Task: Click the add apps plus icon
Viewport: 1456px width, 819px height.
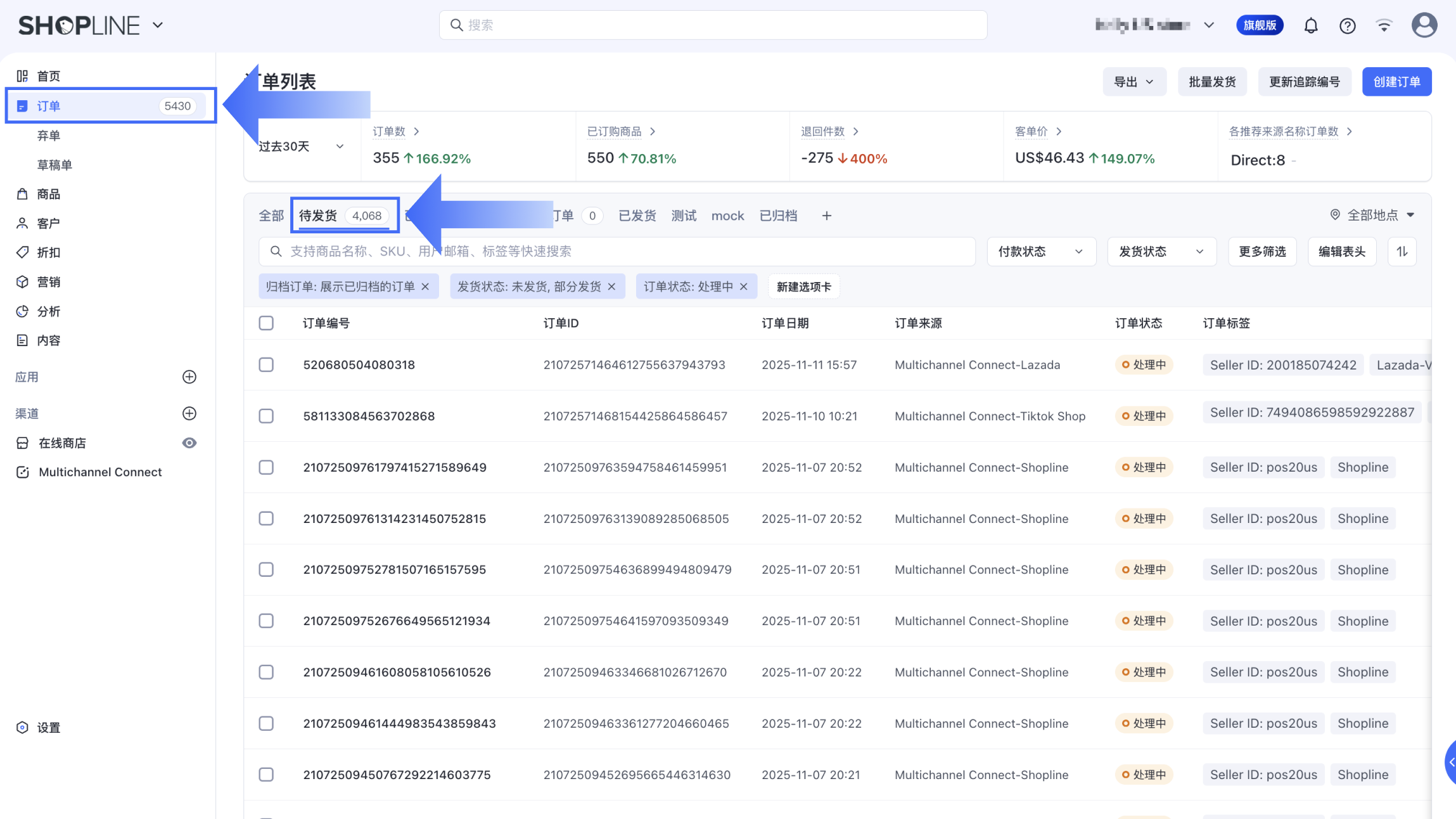Action: coord(189,377)
